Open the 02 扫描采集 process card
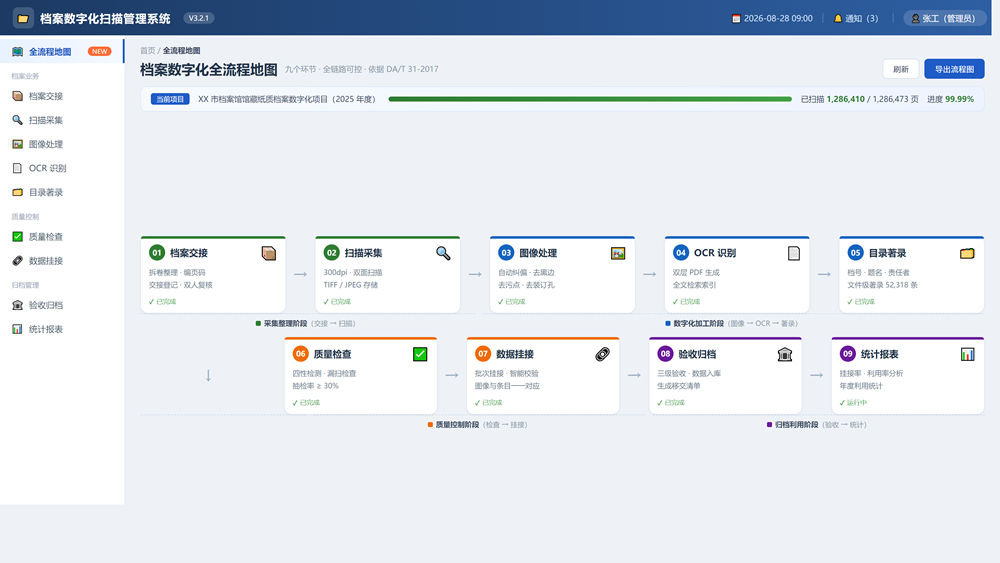Screen dimensions: 1000x563 (x=388, y=275)
